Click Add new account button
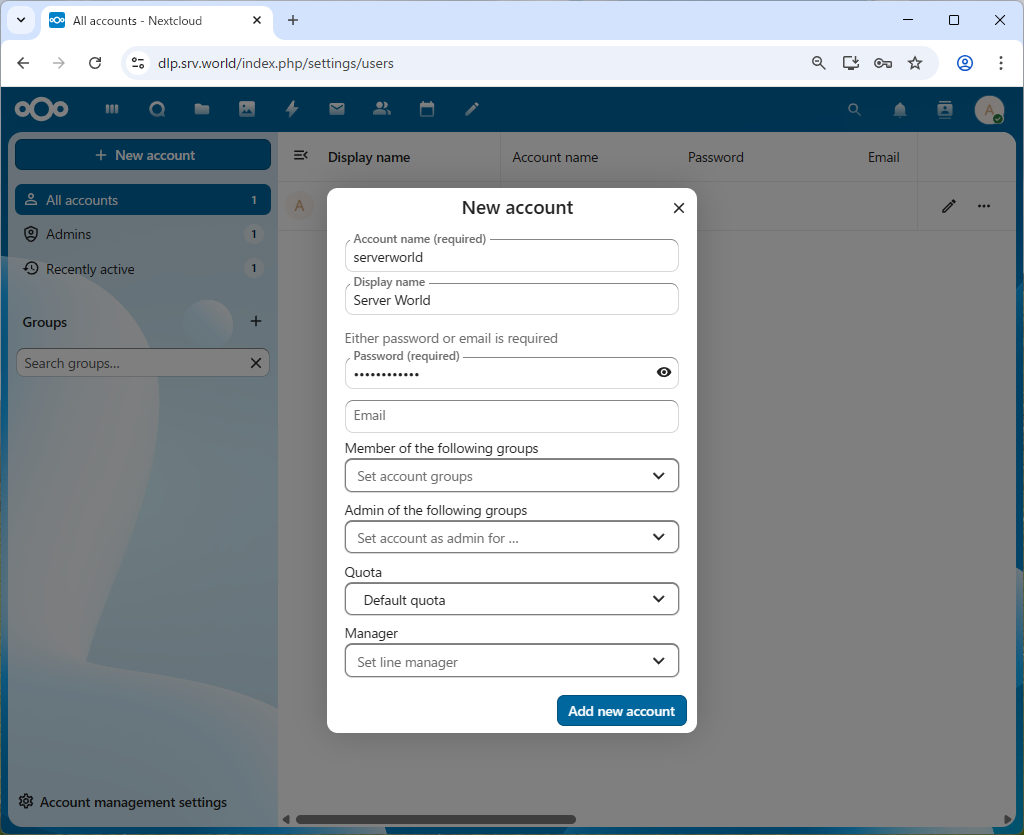The image size is (1024, 835). [621, 711]
